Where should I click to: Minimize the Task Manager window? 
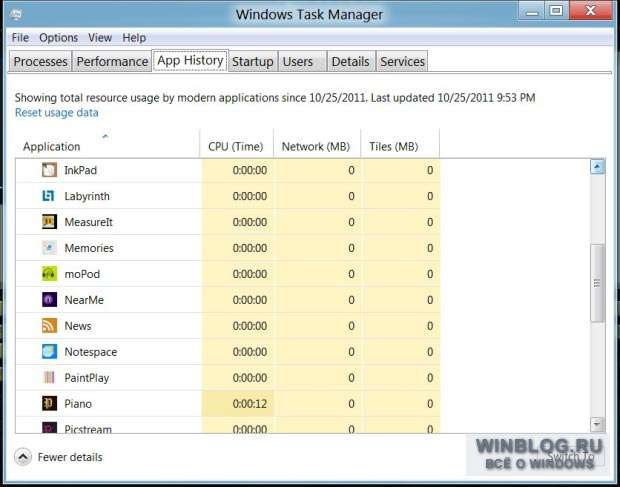pyautogui.click(x=531, y=11)
